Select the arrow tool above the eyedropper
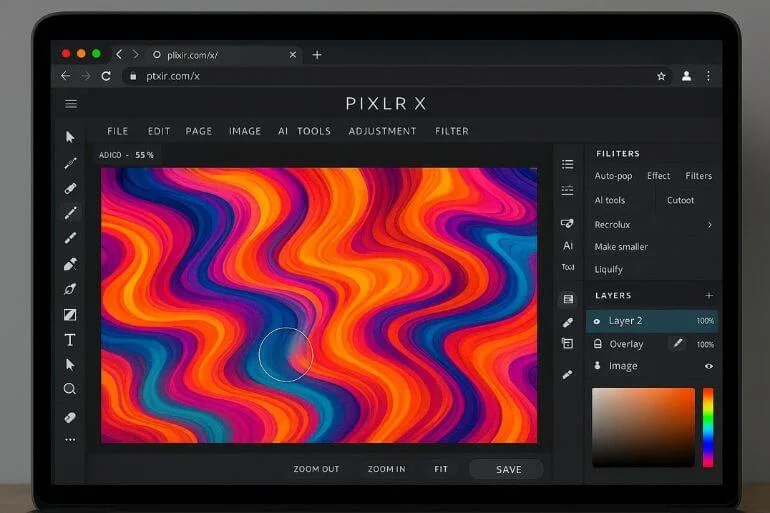 click(70, 137)
